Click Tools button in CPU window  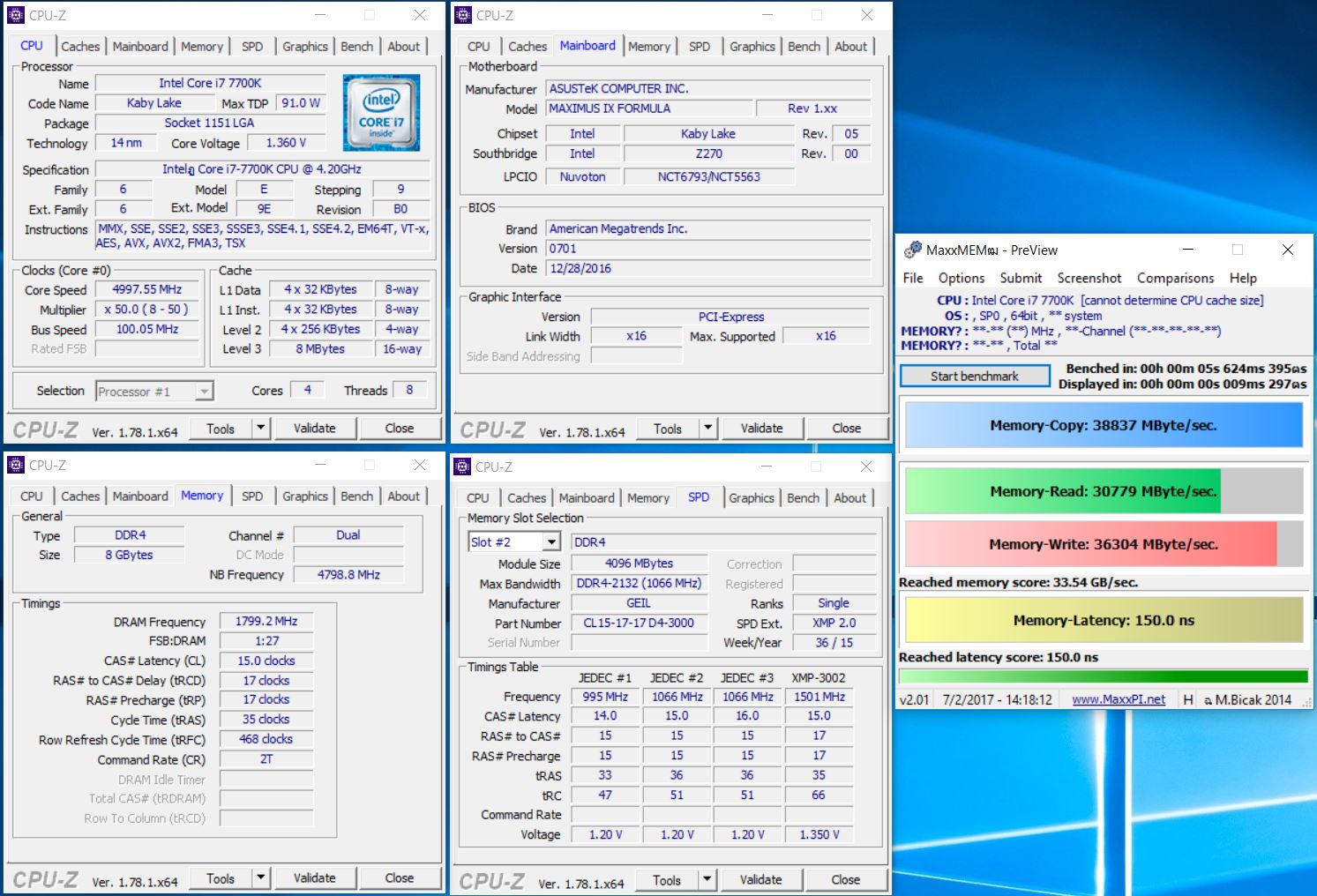point(221,428)
